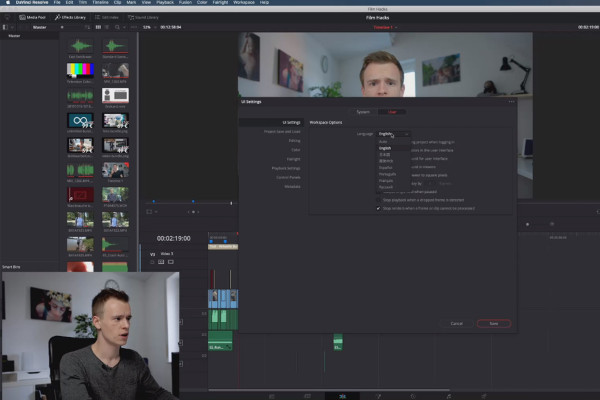Open the Timeline menu

point(100,2)
